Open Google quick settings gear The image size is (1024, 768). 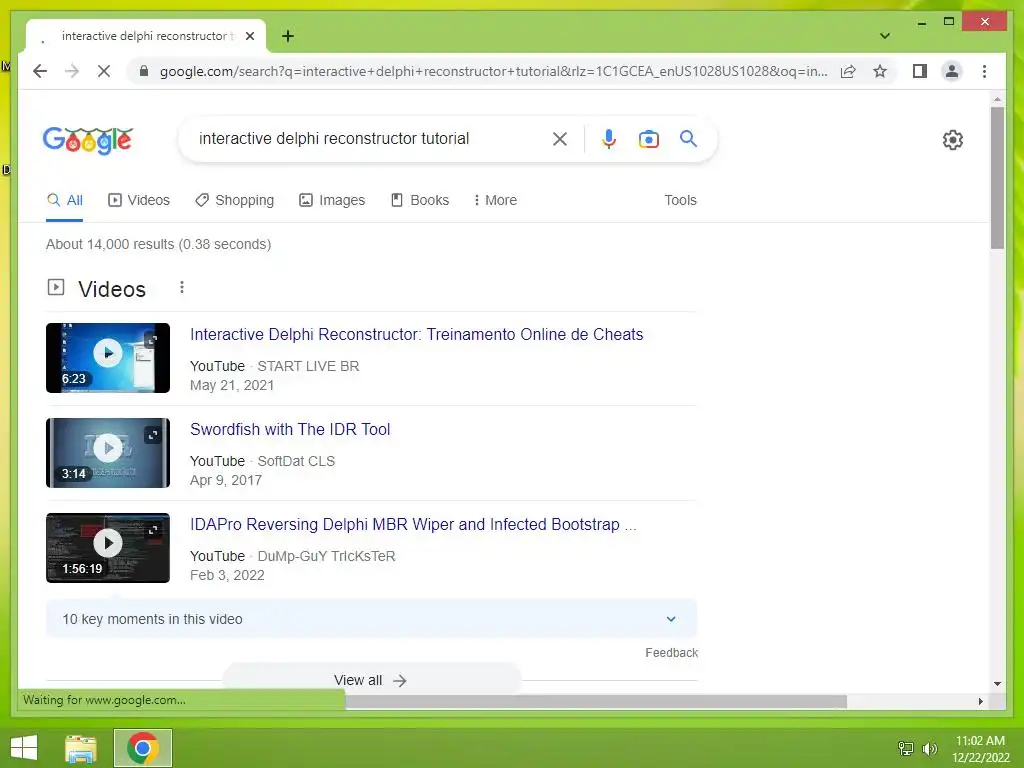pos(953,140)
